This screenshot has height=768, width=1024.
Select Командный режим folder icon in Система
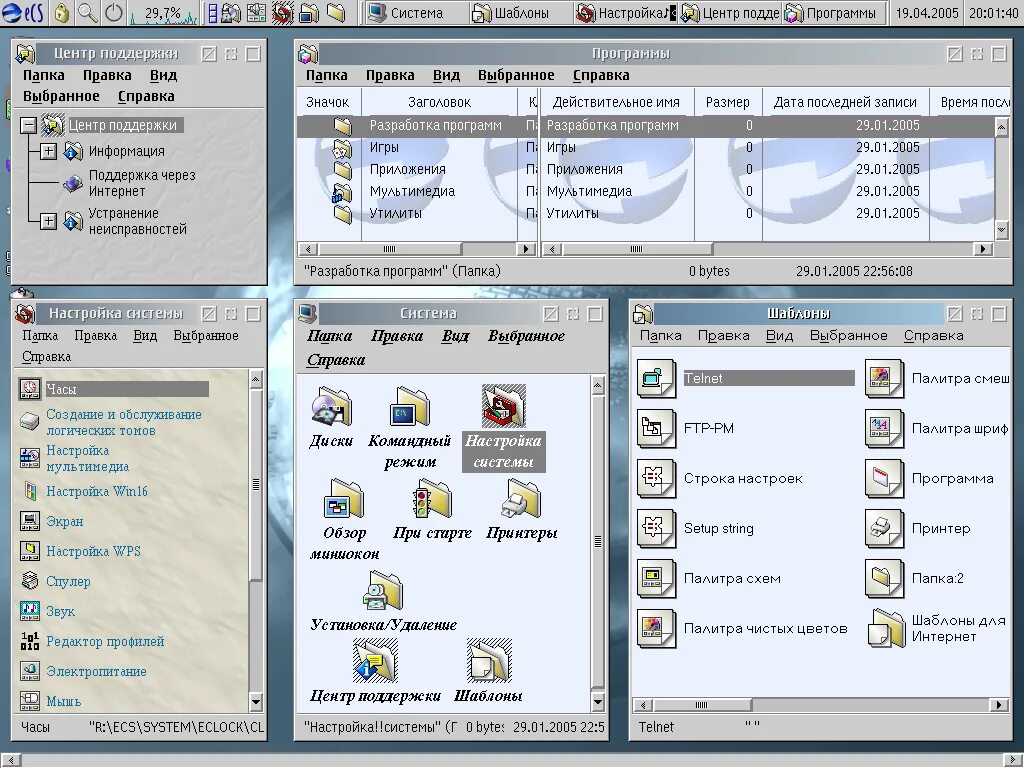click(x=410, y=406)
